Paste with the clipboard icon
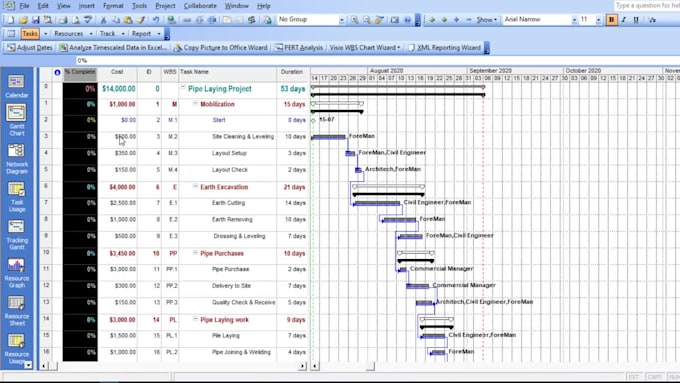Image resolution: width=680 pixels, height=383 pixels. [128, 20]
